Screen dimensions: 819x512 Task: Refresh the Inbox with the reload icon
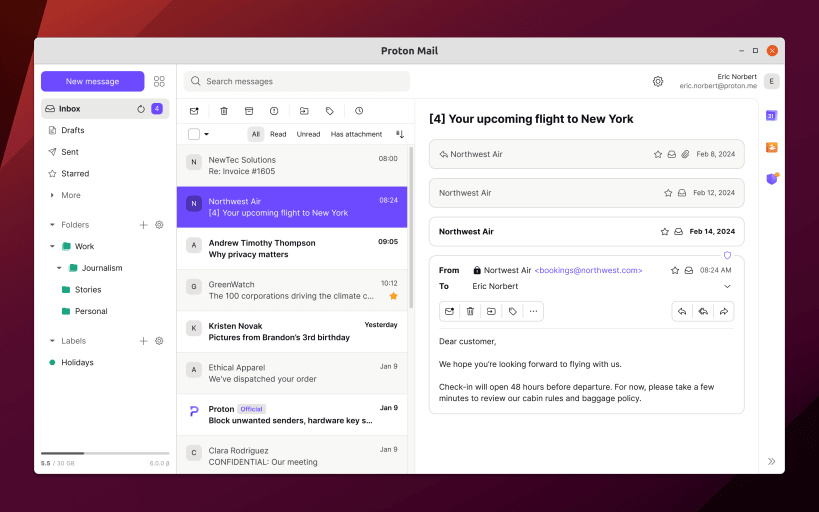(x=141, y=109)
